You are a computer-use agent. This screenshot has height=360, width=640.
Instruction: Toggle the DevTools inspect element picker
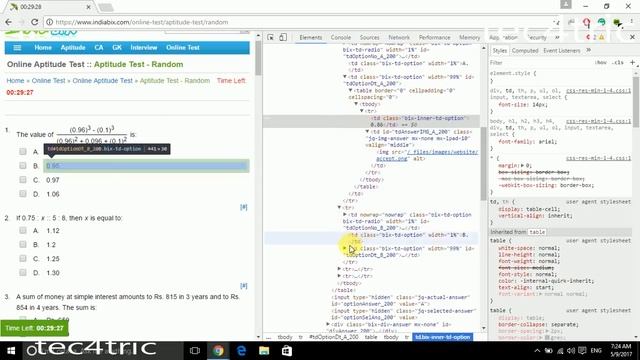[x=270, y=37]
